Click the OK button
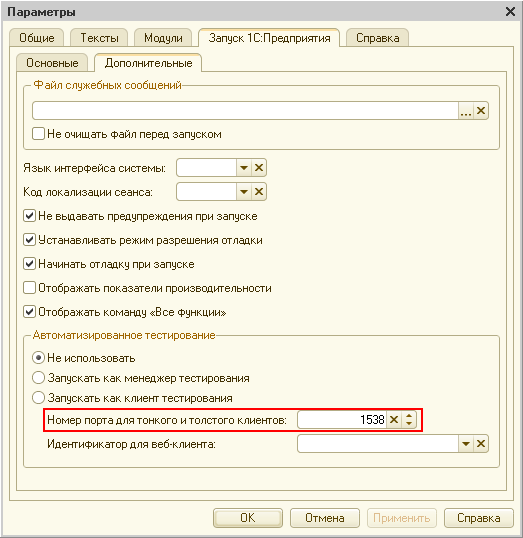Image resolution: width=523 pixels, height=538 pixels. [248, 518]
